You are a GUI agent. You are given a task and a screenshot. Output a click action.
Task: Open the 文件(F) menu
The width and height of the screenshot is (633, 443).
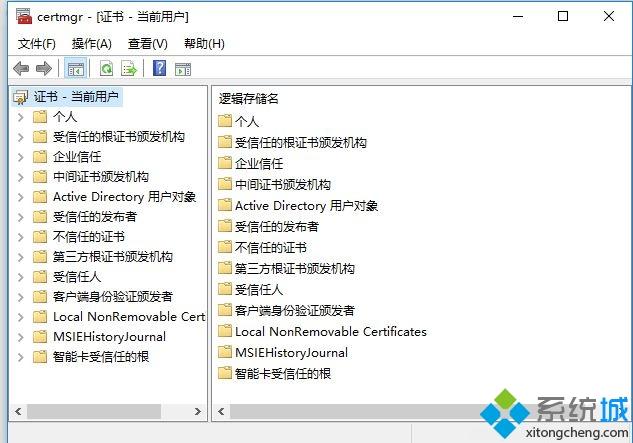pyautogui.click(x=37, y=44)
